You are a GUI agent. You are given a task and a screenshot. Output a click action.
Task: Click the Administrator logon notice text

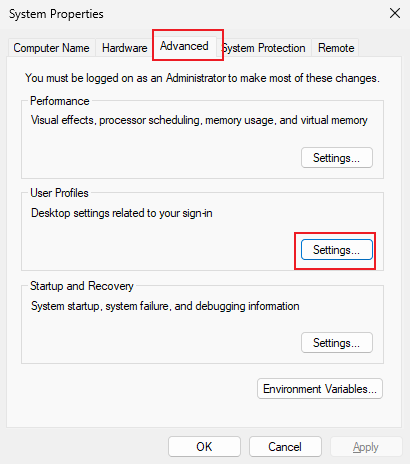pyautogui.click(x=202, y=78)
